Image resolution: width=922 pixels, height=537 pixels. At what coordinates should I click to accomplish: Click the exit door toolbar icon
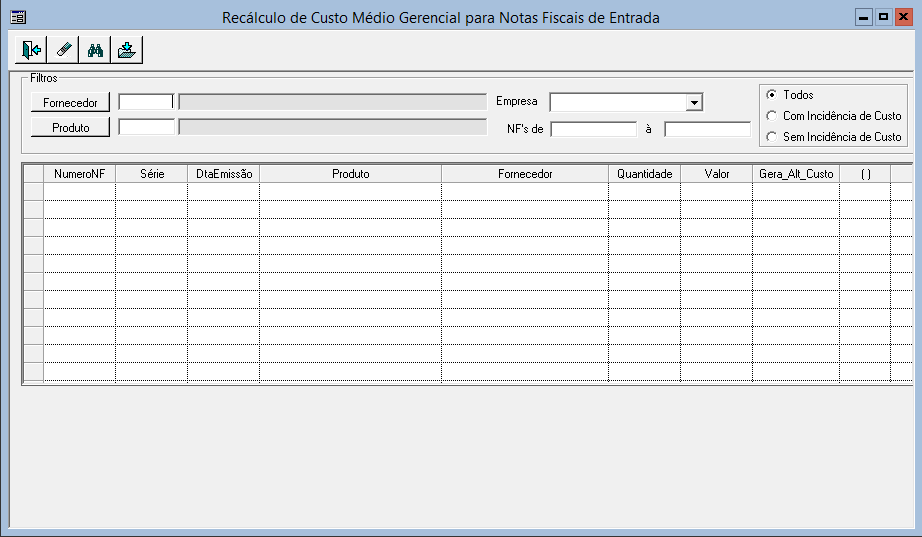tap(31, 50)
